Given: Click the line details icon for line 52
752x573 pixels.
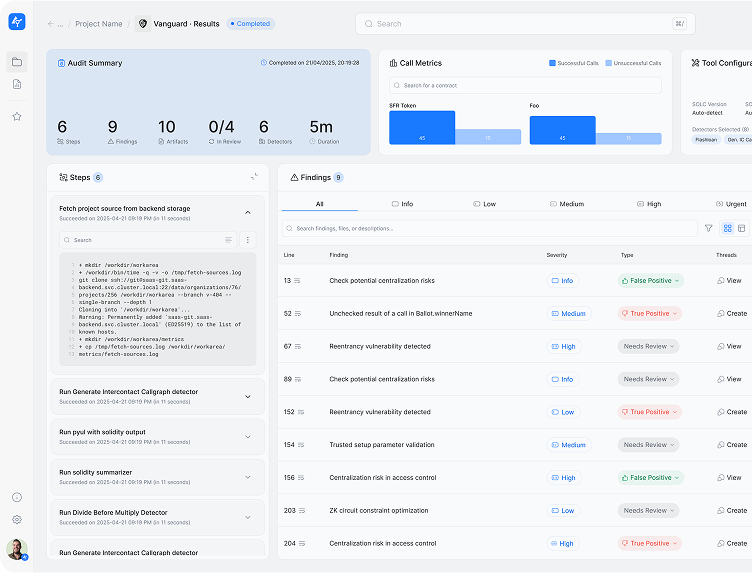Looking at the screenshot, I should 298,314.
